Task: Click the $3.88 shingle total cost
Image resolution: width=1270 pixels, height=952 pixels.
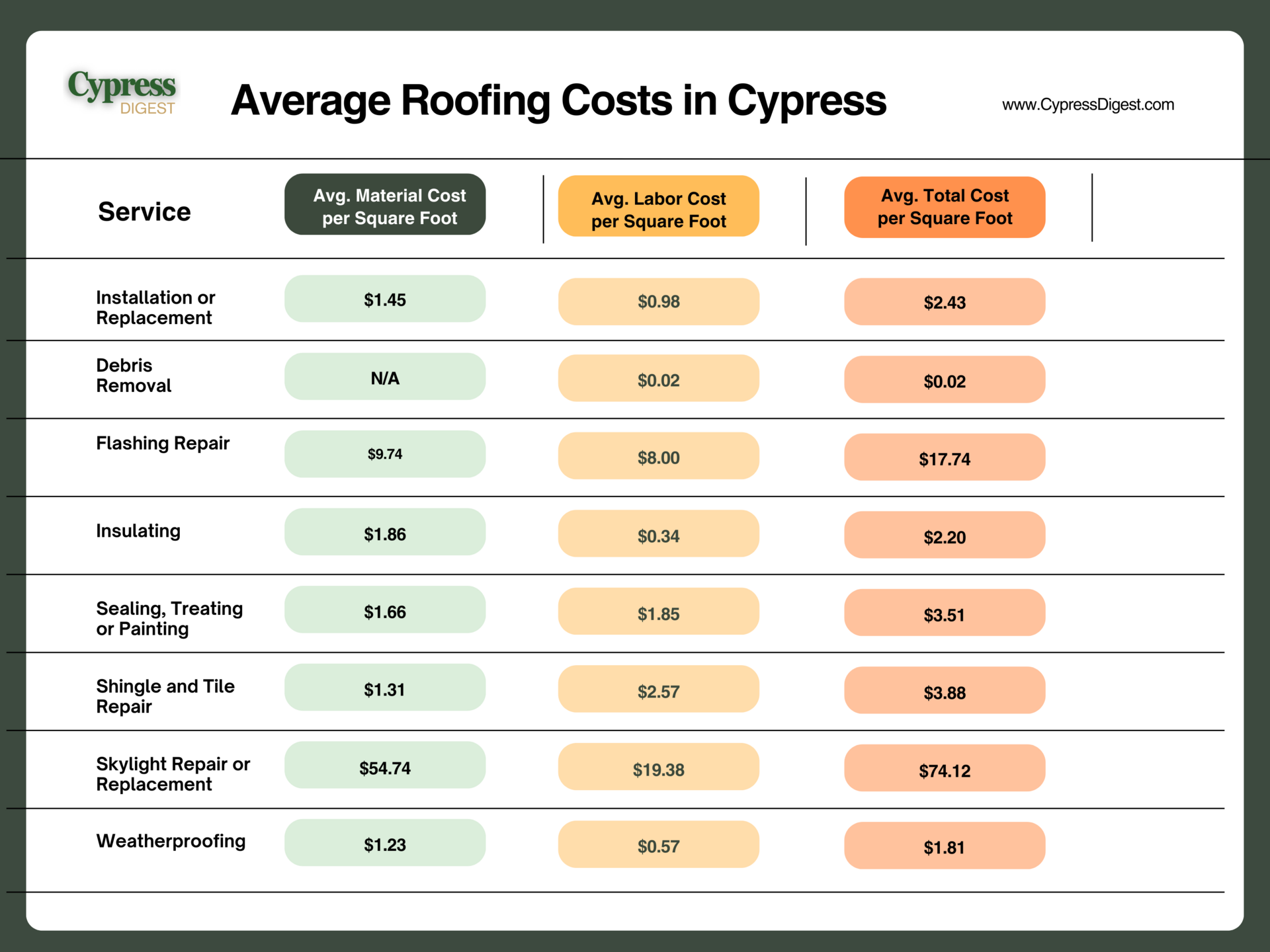Action: pyautogui.click(x=944, y=692)
